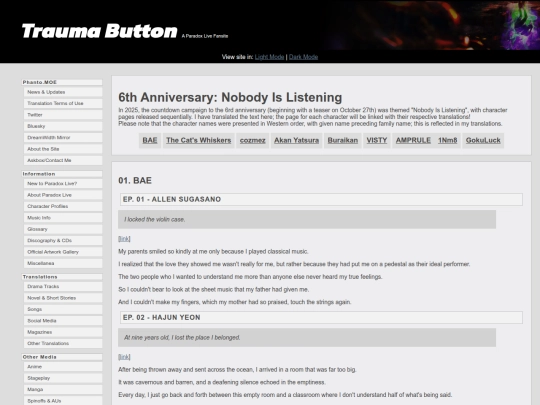Jump to BAE section
The width and height of the screenshot is (540, 405).
[x=150, y=141]
